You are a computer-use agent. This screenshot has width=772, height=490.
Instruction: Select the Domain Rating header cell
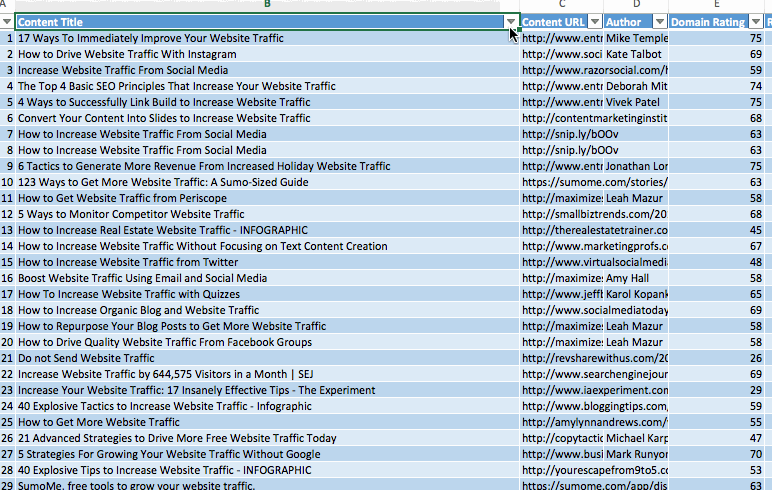[x=716, y=22]
